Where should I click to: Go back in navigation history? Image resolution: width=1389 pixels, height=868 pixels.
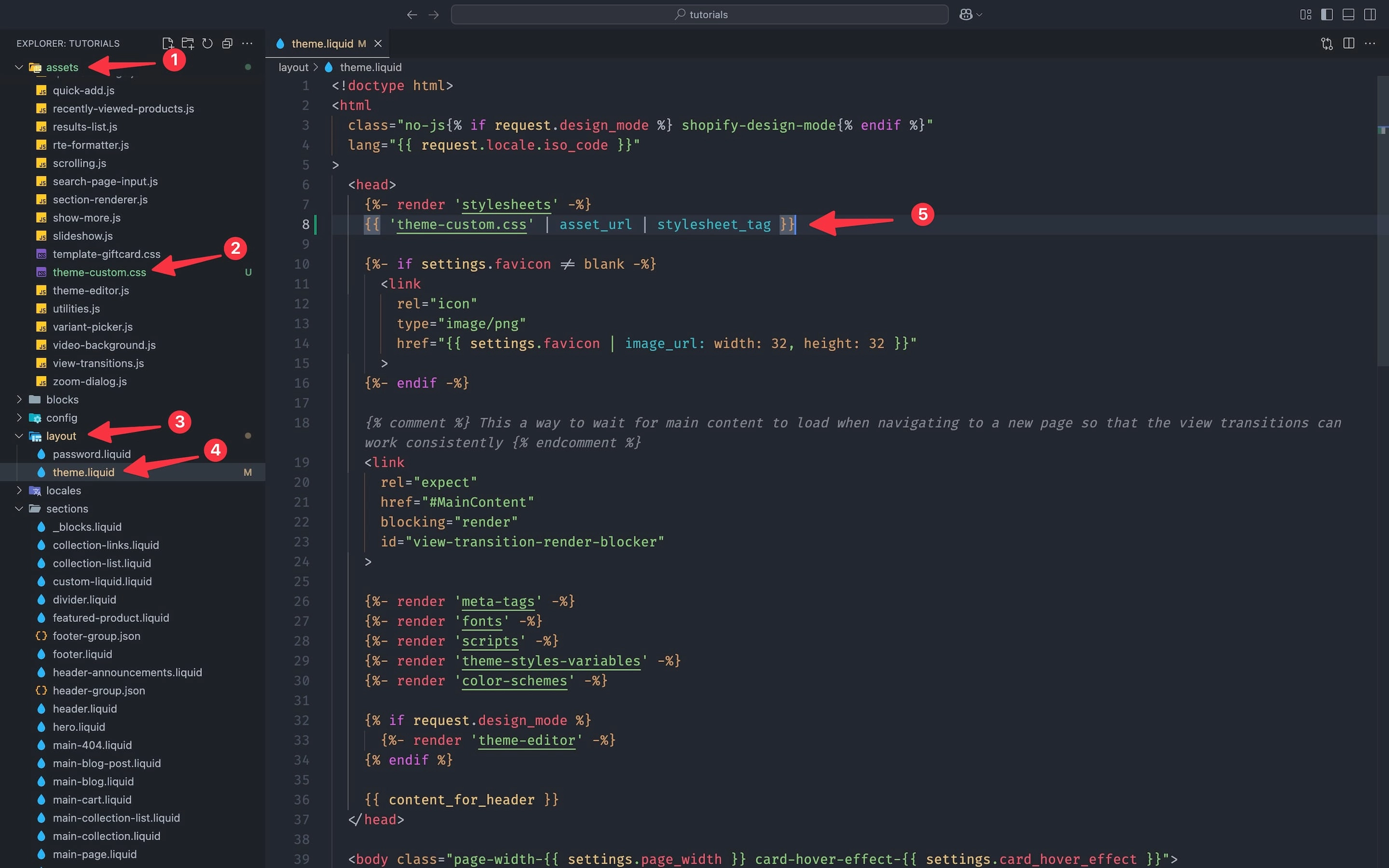point(411,14)
